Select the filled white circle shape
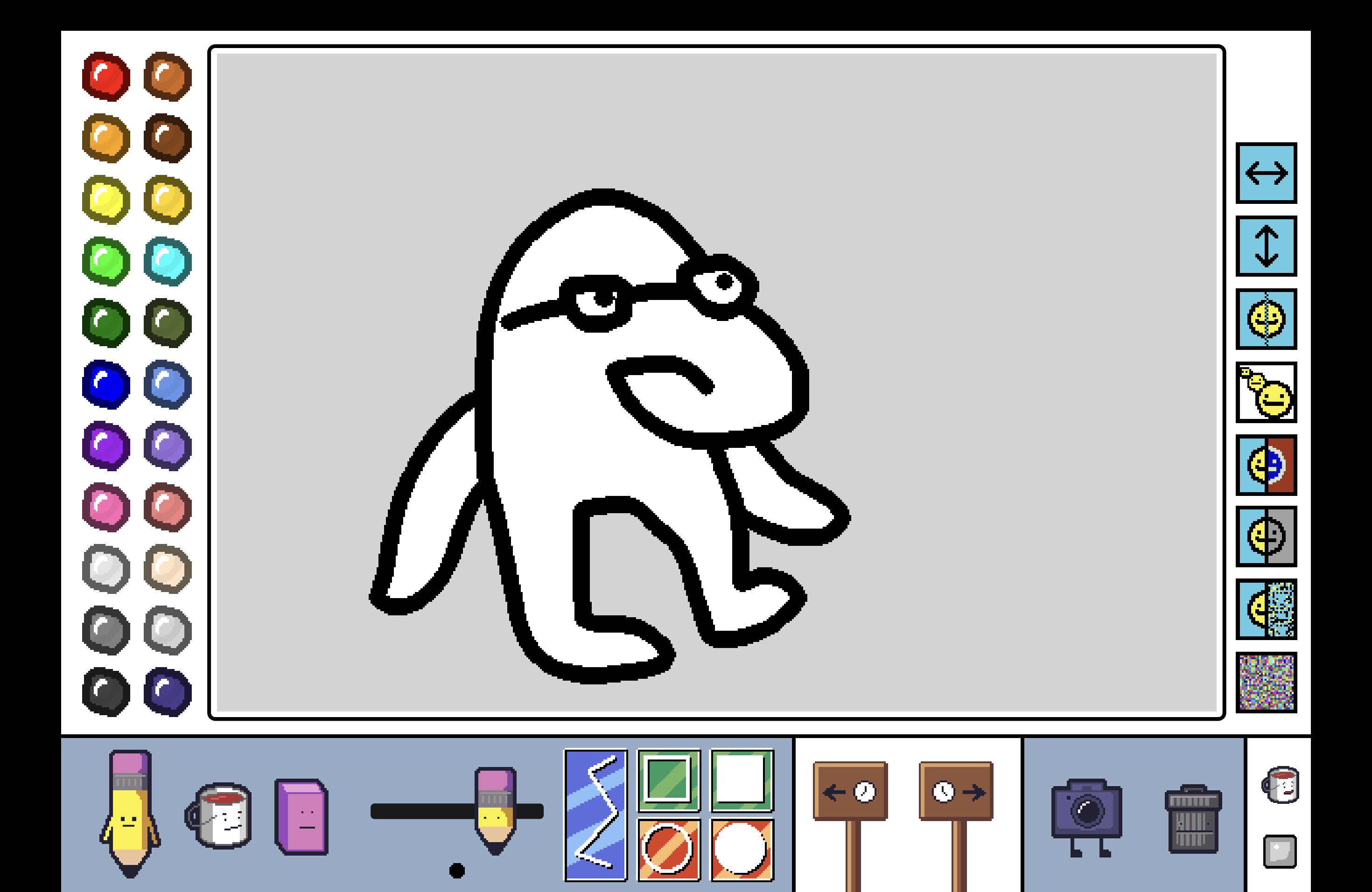 tap(742, 850)
